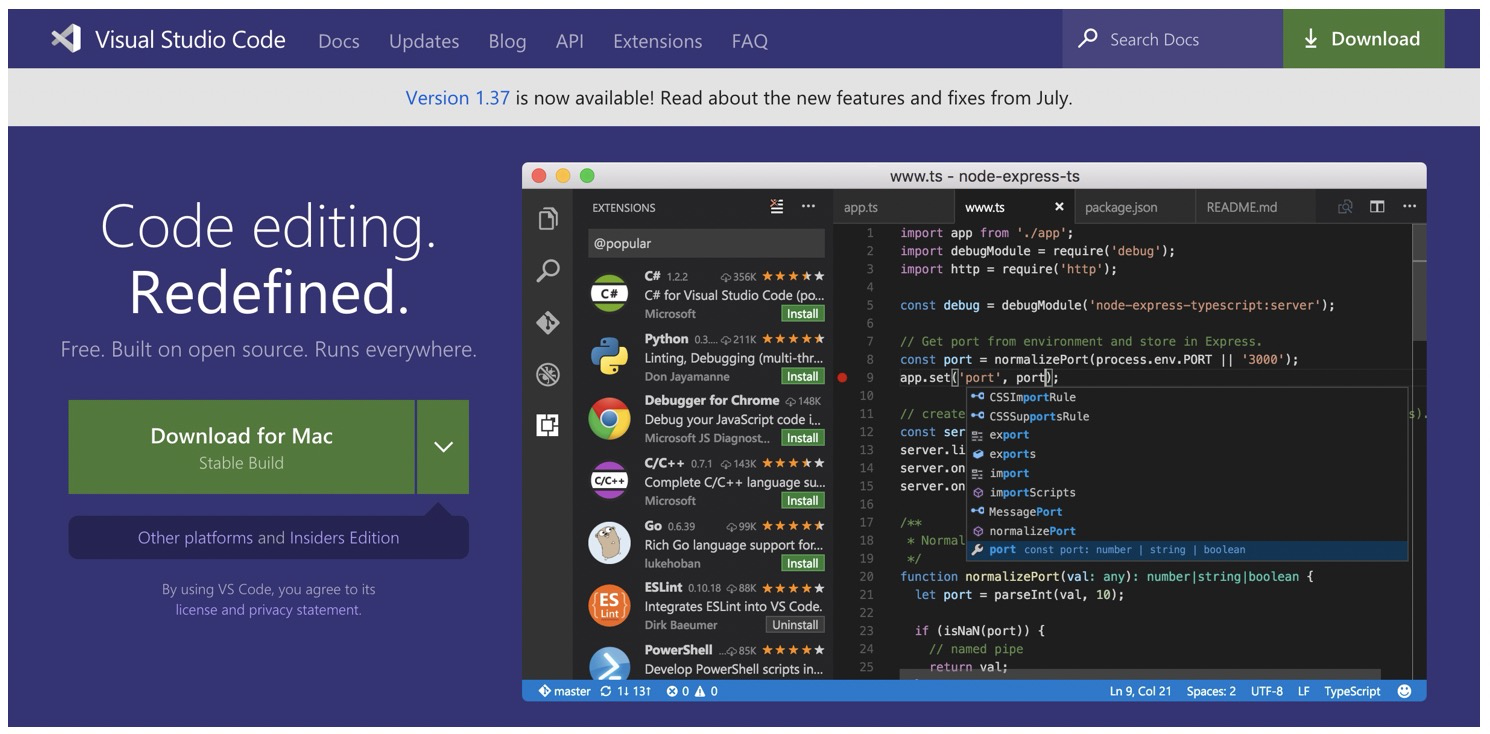Open the API menu item

(570, 41)
